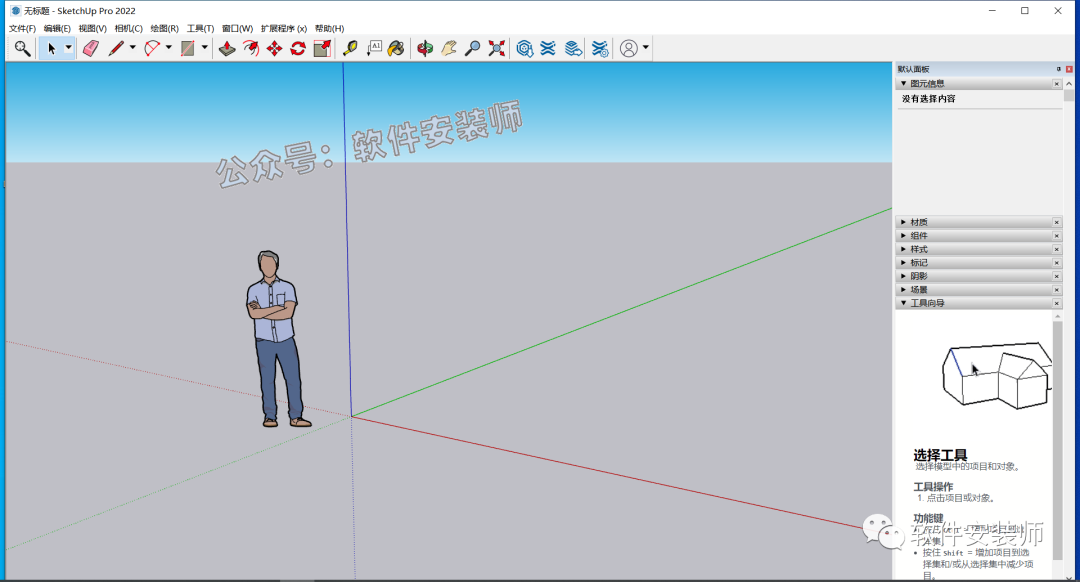1080x582 pixels.
Task: Expand the 材质 panel
Action: tap(904, 222)
